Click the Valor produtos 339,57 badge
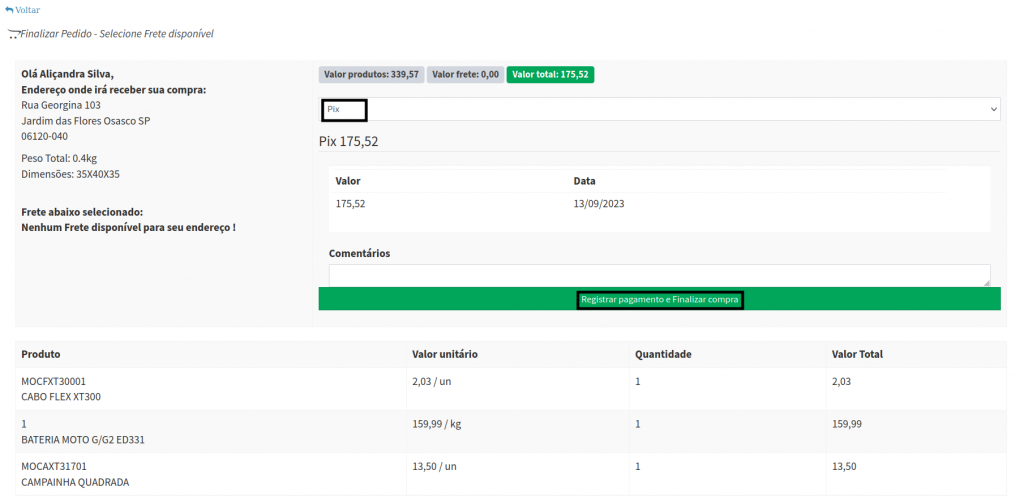 pos(371,74)
